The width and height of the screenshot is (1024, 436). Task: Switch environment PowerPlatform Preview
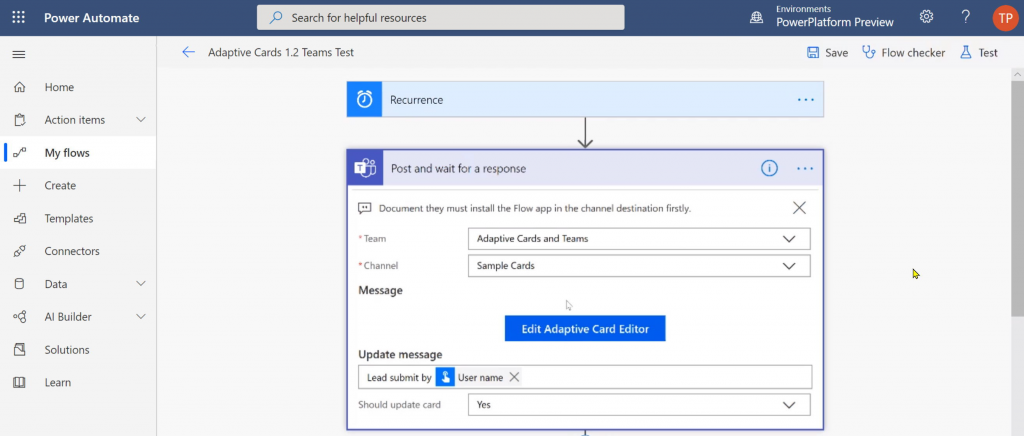(x=835, y=22)
